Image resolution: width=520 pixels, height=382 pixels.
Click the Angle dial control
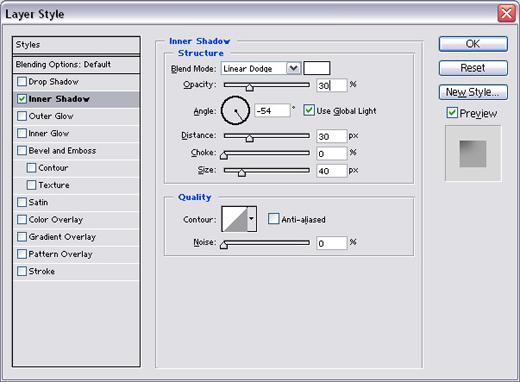(235, 111)
